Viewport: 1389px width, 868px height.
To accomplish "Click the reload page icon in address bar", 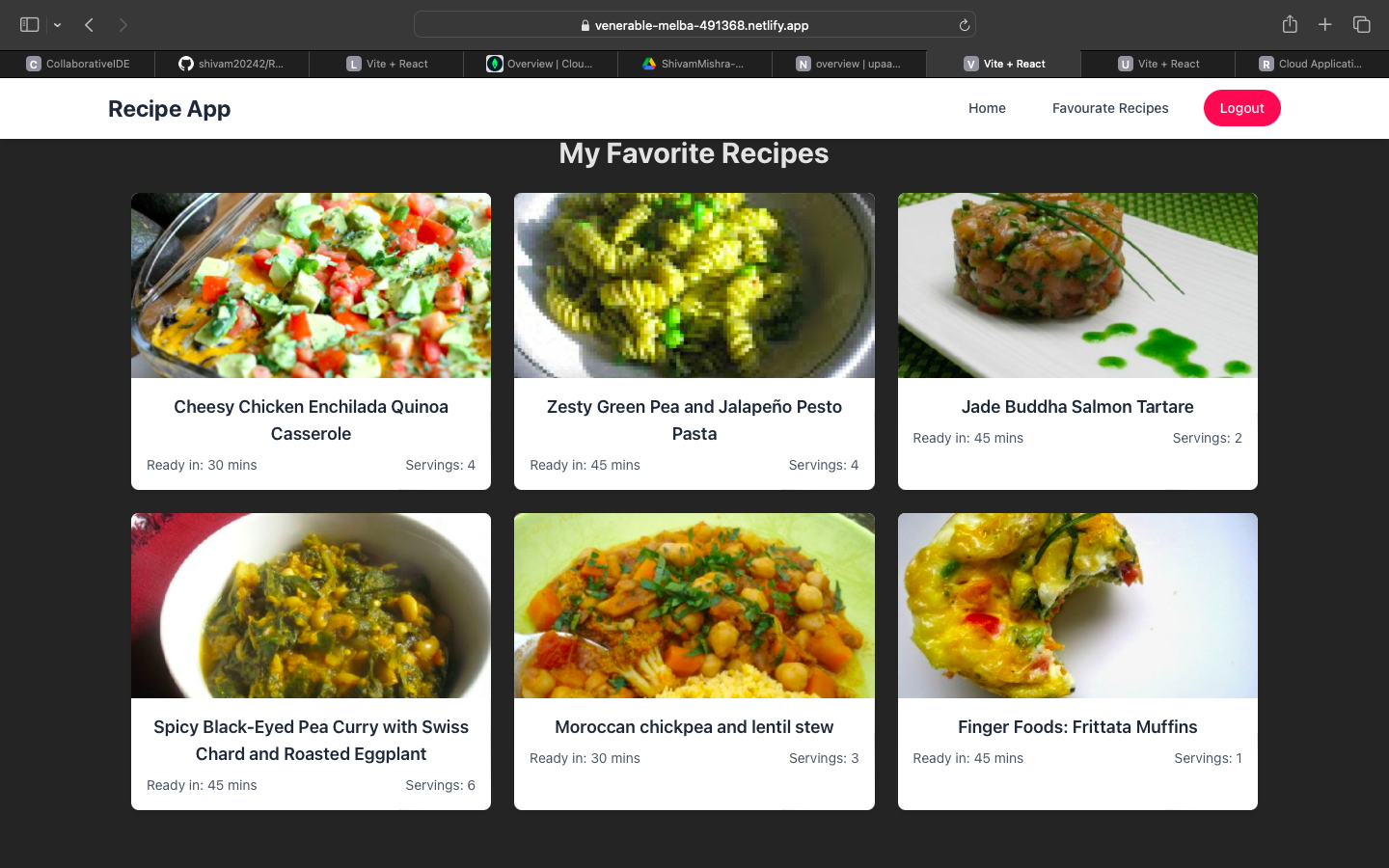I will [964, 25].
